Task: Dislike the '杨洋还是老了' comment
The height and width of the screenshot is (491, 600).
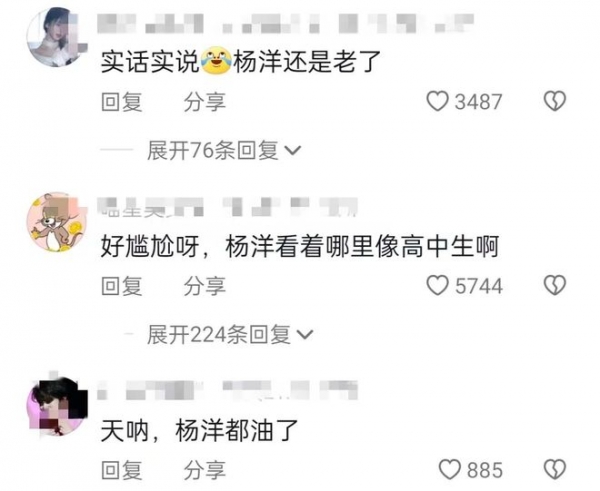Action: click(x=555, y=101)
